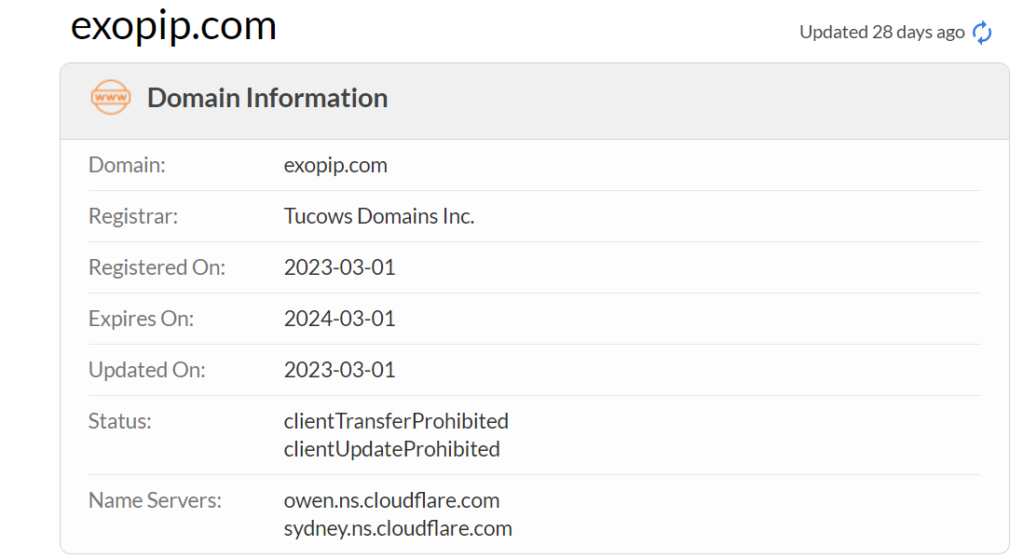Screen dimensions: 1024x559
Task: Click the Status label
Action: click(x=120, y=421)
